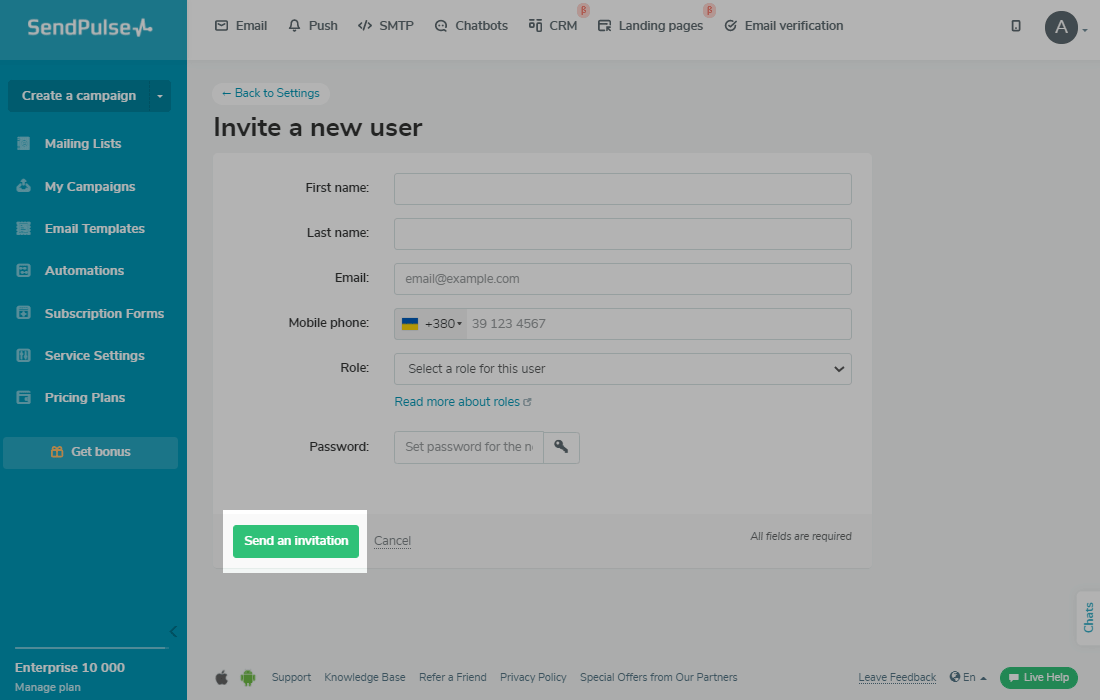The height and width of the screenshot is (700, 1100).
Task: Focus the Email input field
Action: tap(622, 279)
